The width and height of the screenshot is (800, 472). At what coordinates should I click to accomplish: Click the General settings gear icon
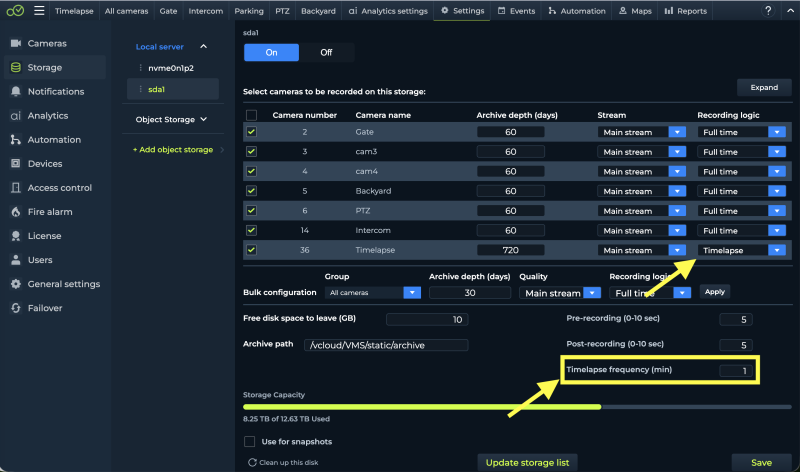point(16,284)
